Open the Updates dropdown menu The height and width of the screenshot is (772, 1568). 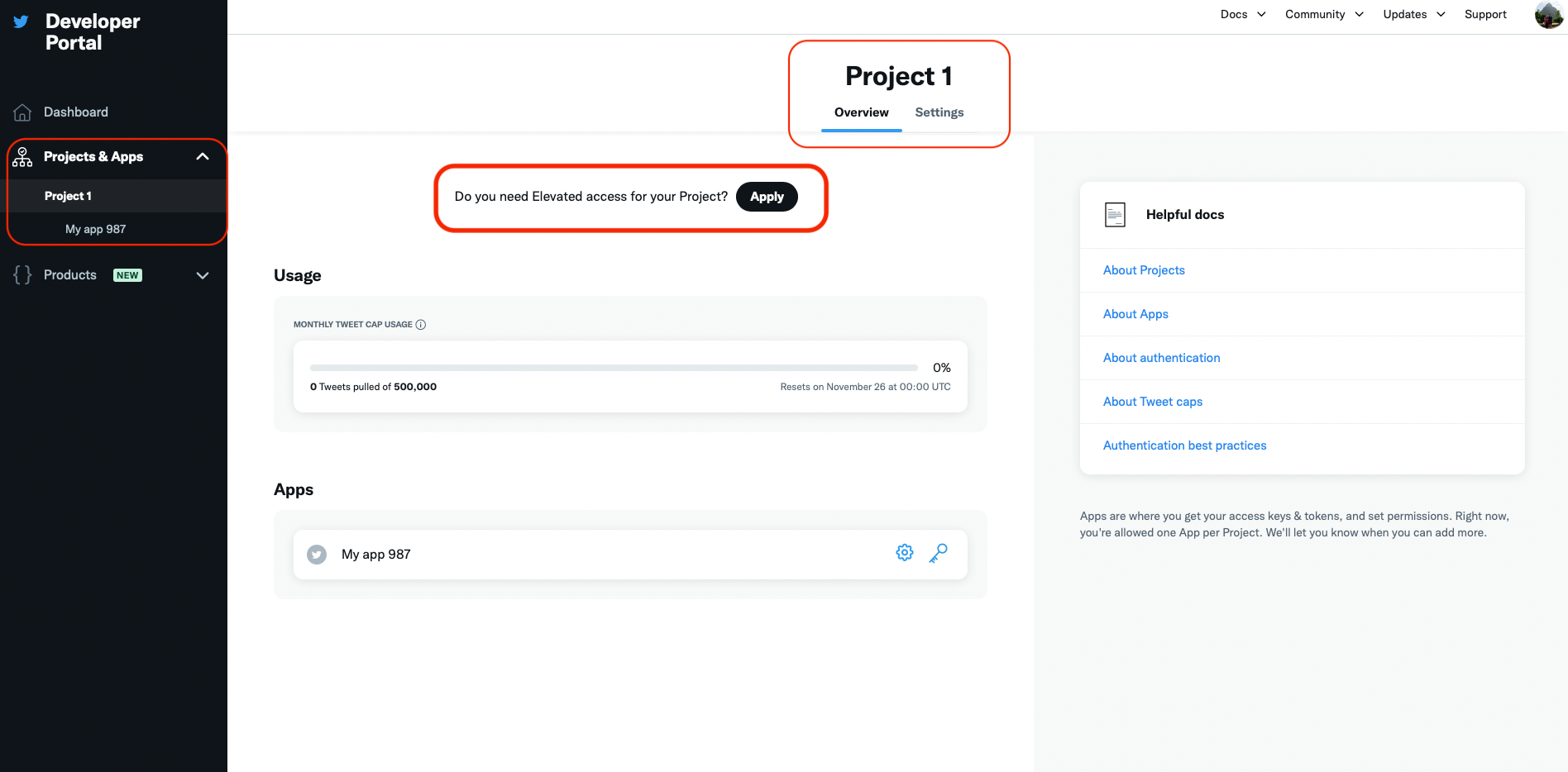click(x=1414, y=14)
